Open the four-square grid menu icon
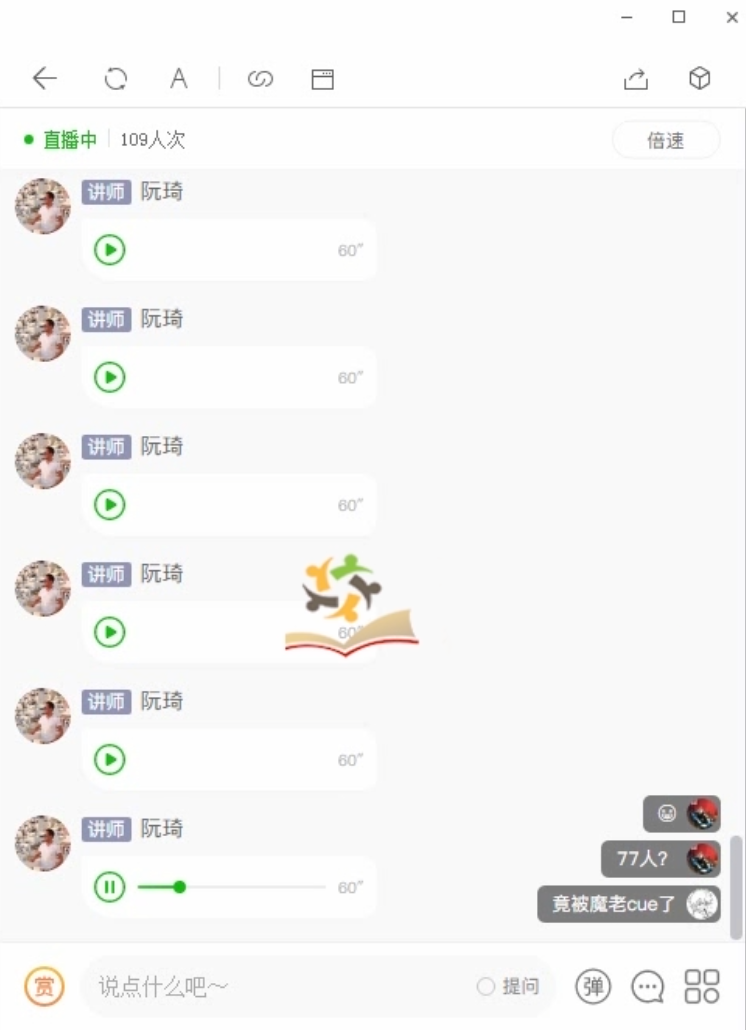 (702, 986)
